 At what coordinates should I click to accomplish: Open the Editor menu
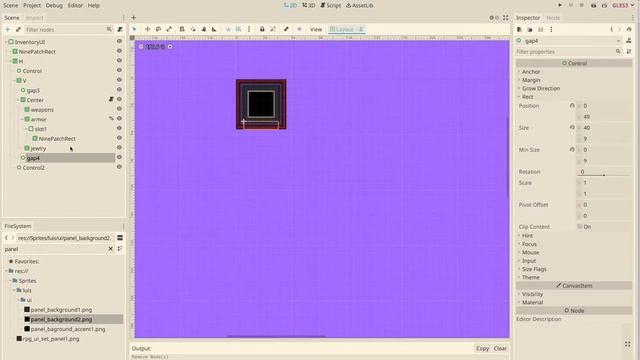pos(75,5)
